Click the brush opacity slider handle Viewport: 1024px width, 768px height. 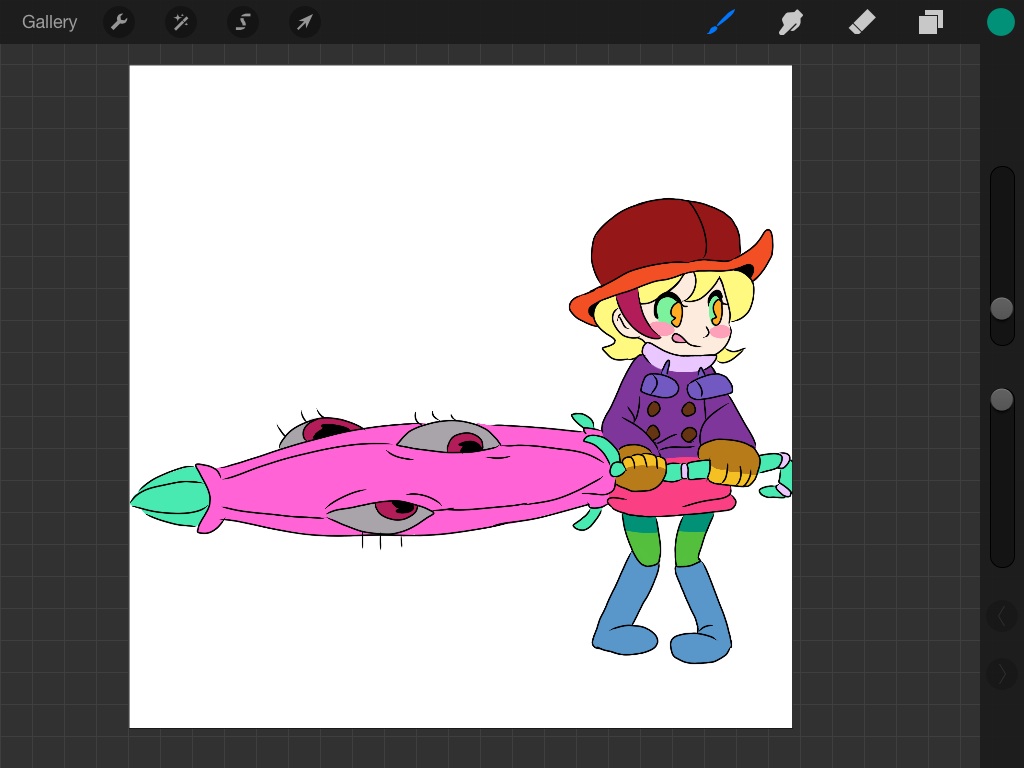[1001, 400]
